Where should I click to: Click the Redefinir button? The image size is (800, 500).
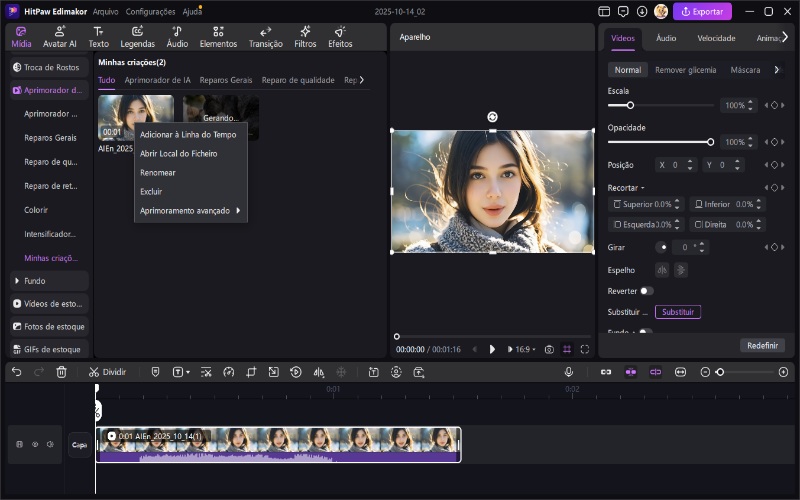762,345
